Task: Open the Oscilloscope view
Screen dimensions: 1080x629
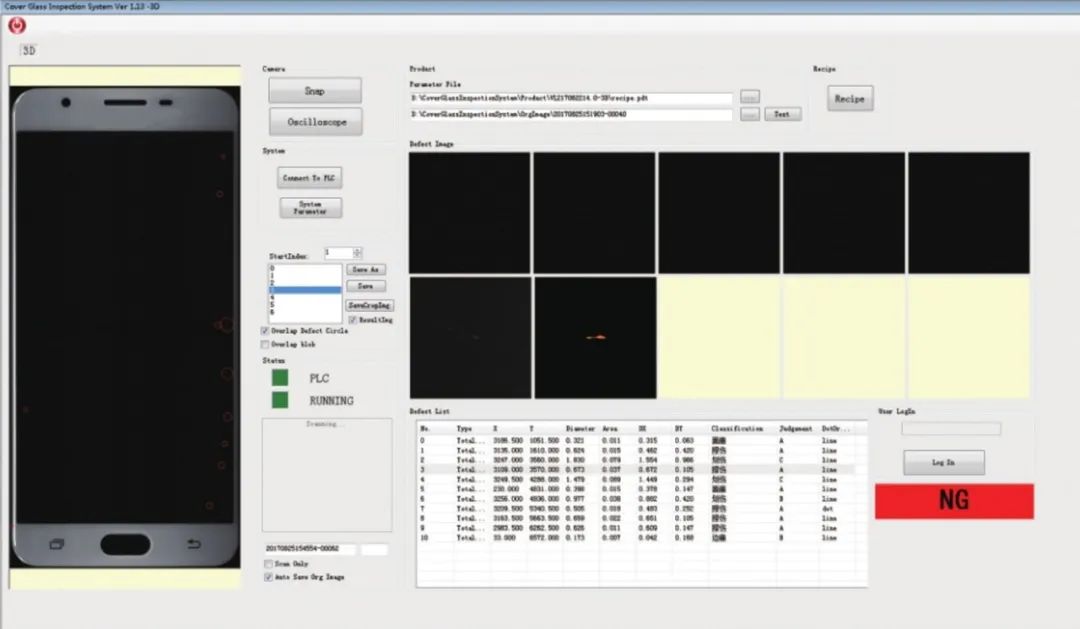Action: pos(316,122)
